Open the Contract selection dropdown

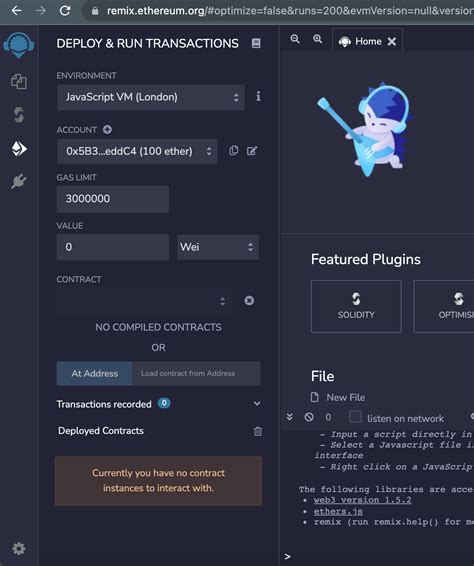(144, 301)
